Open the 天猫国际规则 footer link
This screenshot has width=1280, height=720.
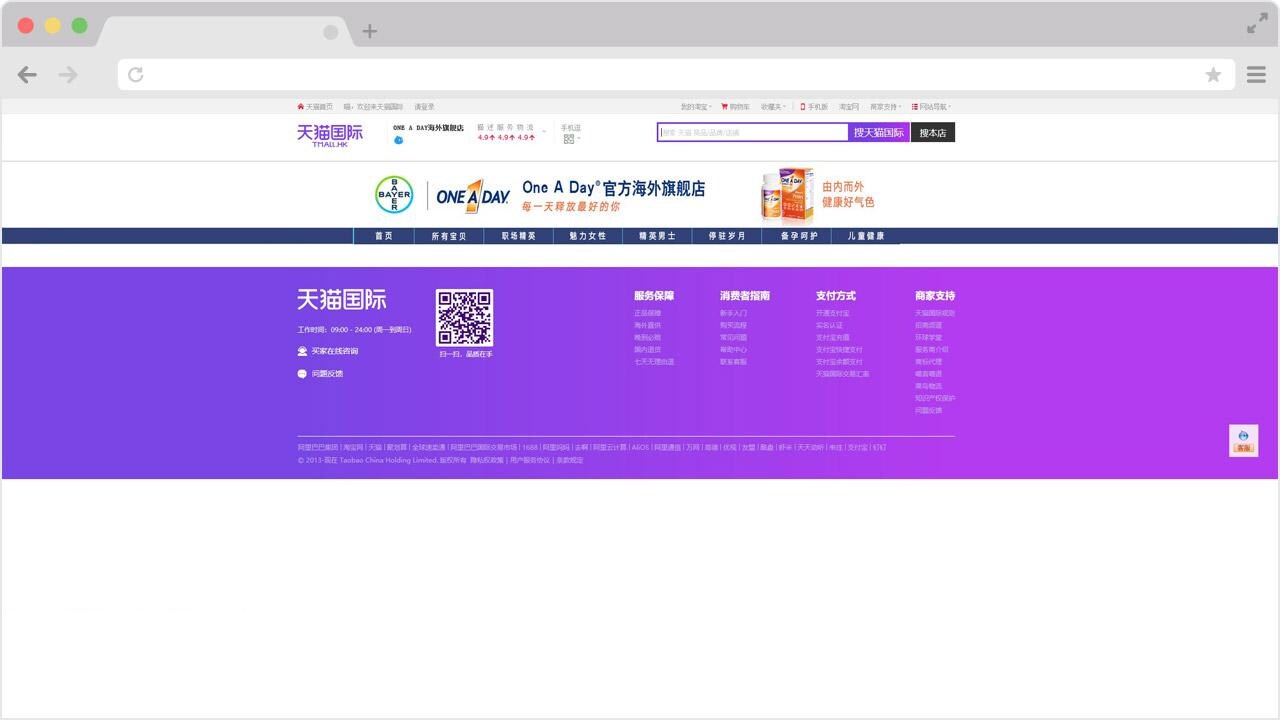(935, 313)
